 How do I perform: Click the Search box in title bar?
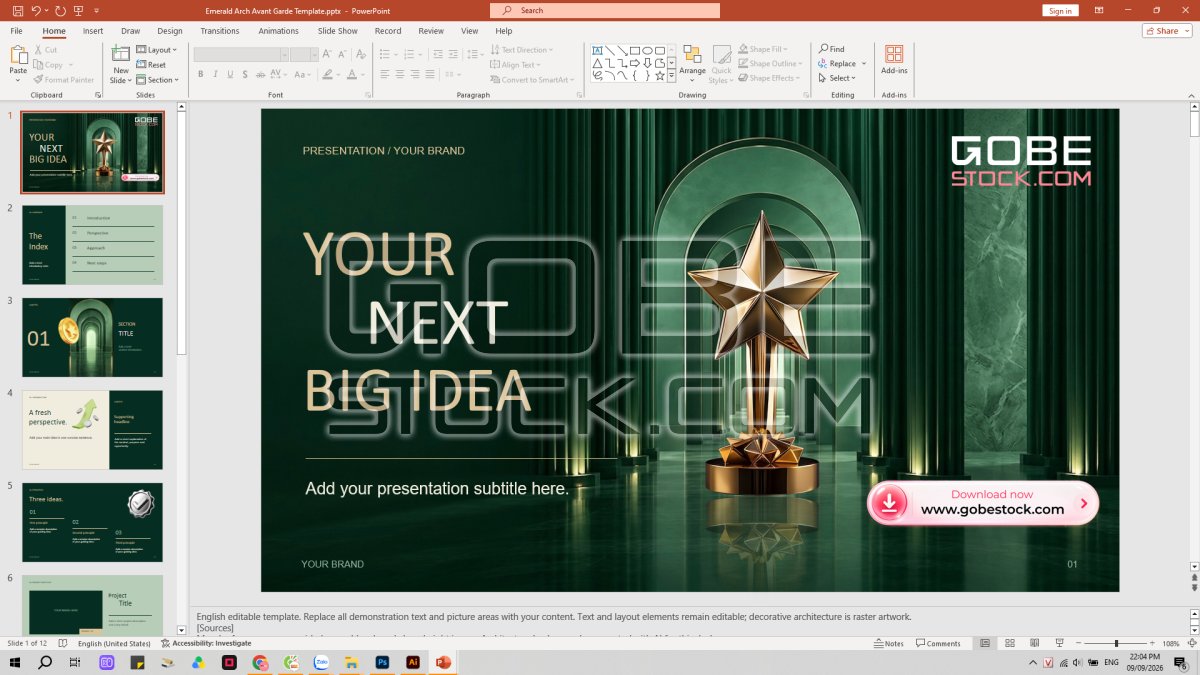click(605, 10)
